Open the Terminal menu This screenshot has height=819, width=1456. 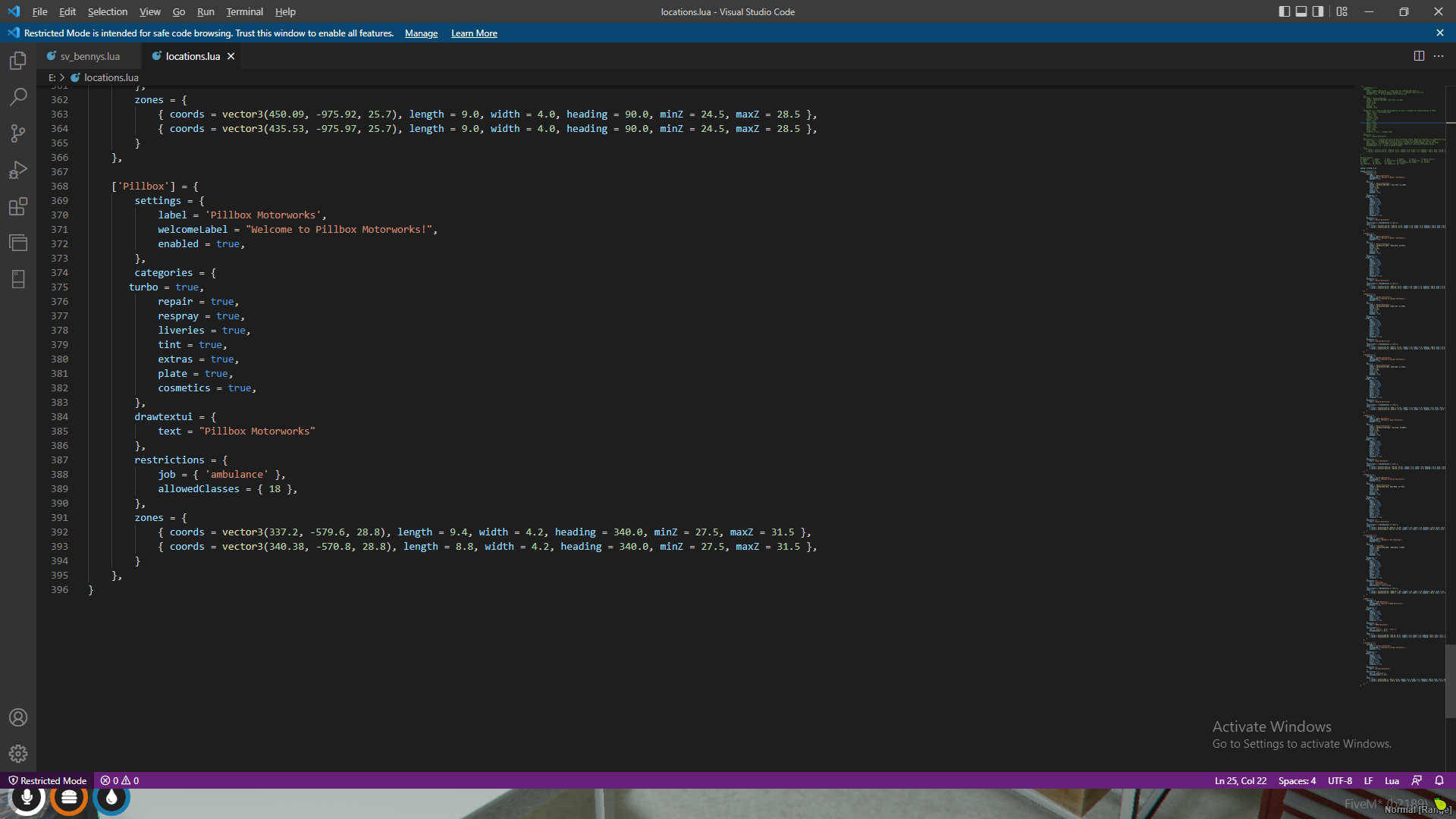tap(244, 11)
